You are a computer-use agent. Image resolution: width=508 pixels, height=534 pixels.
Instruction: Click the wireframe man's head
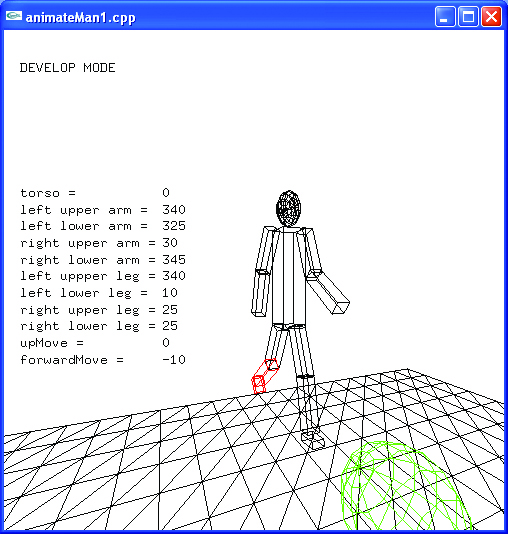tap(289, 208)
